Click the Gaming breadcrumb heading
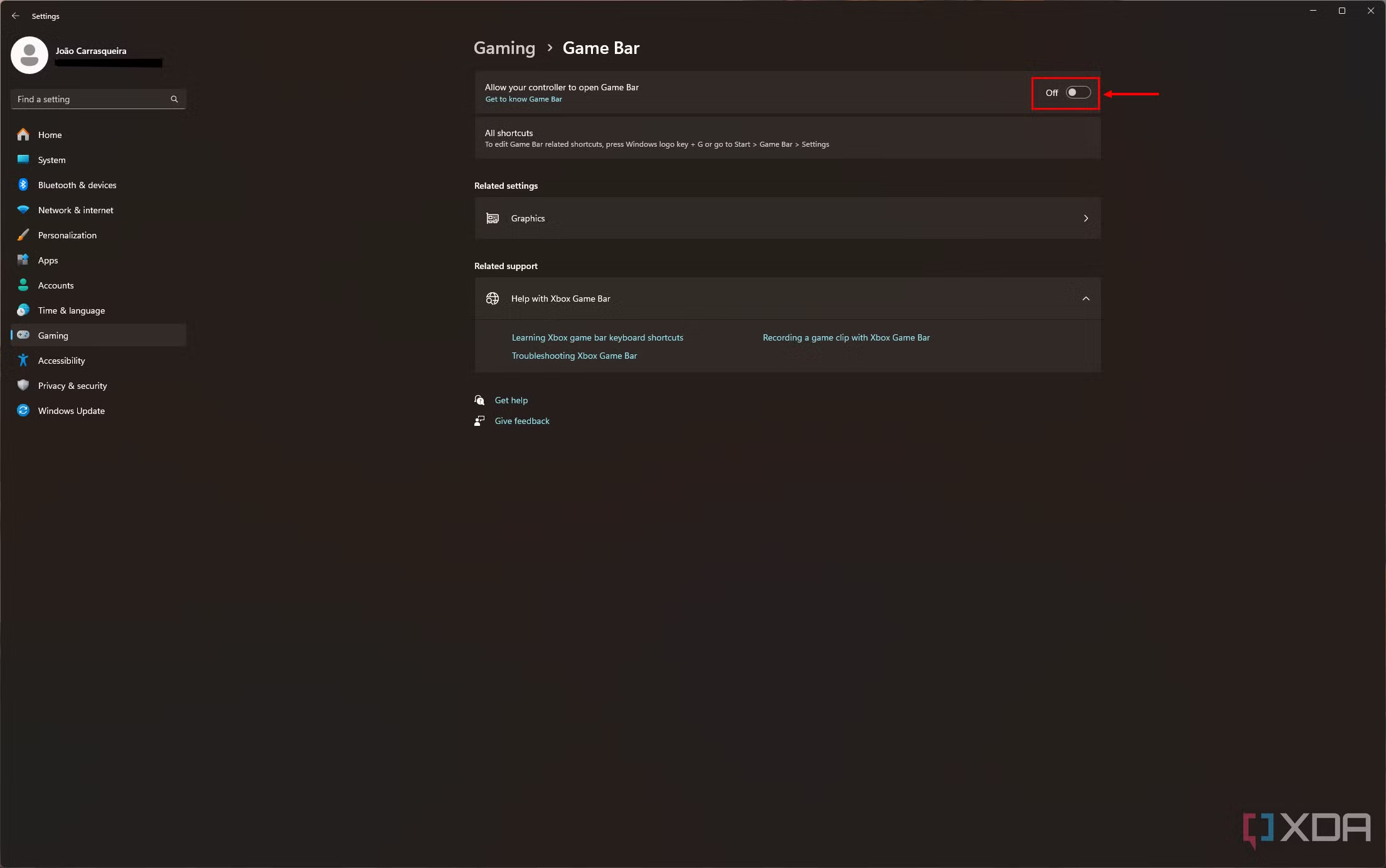The height and width of the screenshot is (868, 1386). coord(504,48)
